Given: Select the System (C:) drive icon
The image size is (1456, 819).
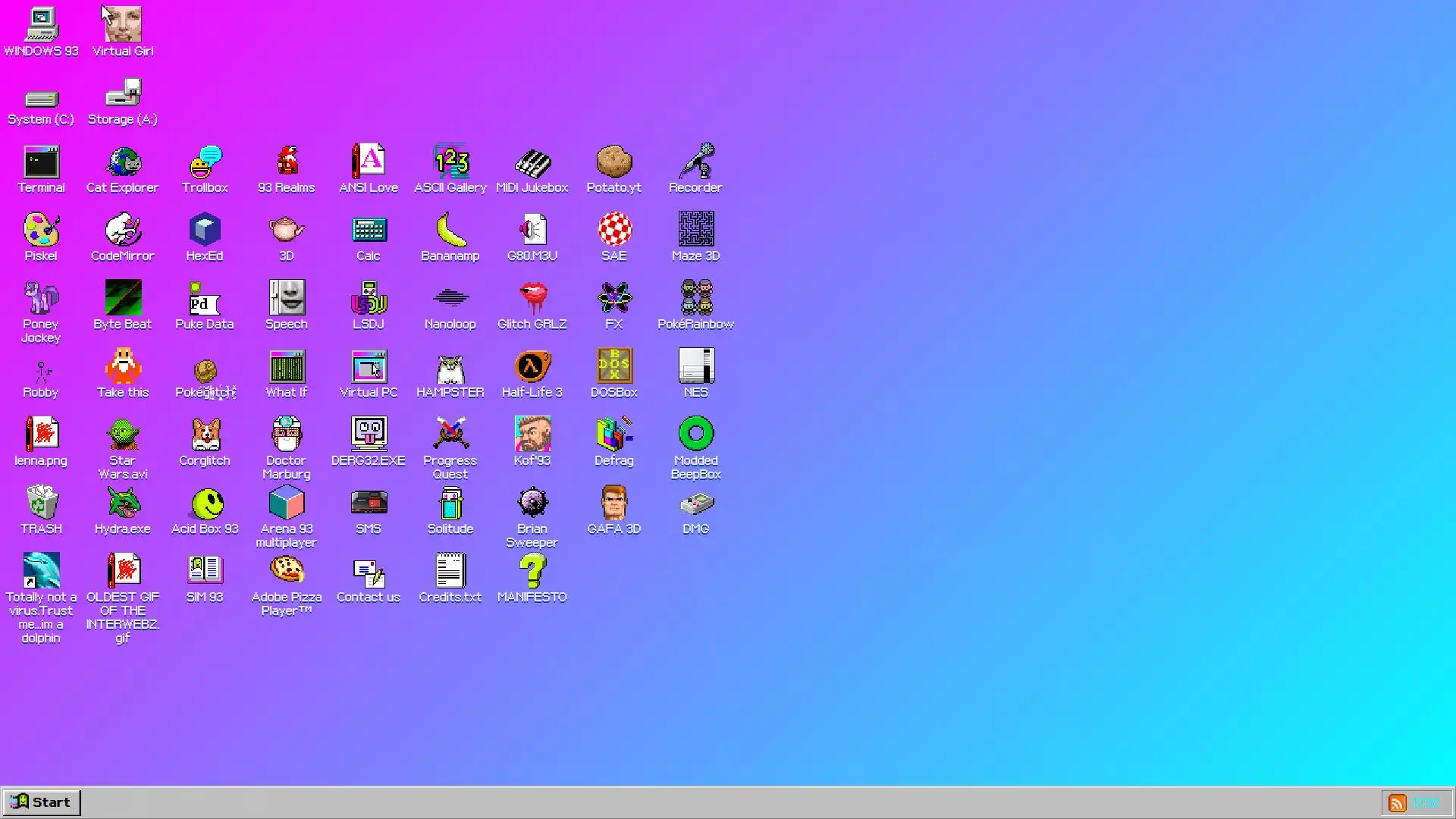Looking at the screenshot, I should (41, 99).
